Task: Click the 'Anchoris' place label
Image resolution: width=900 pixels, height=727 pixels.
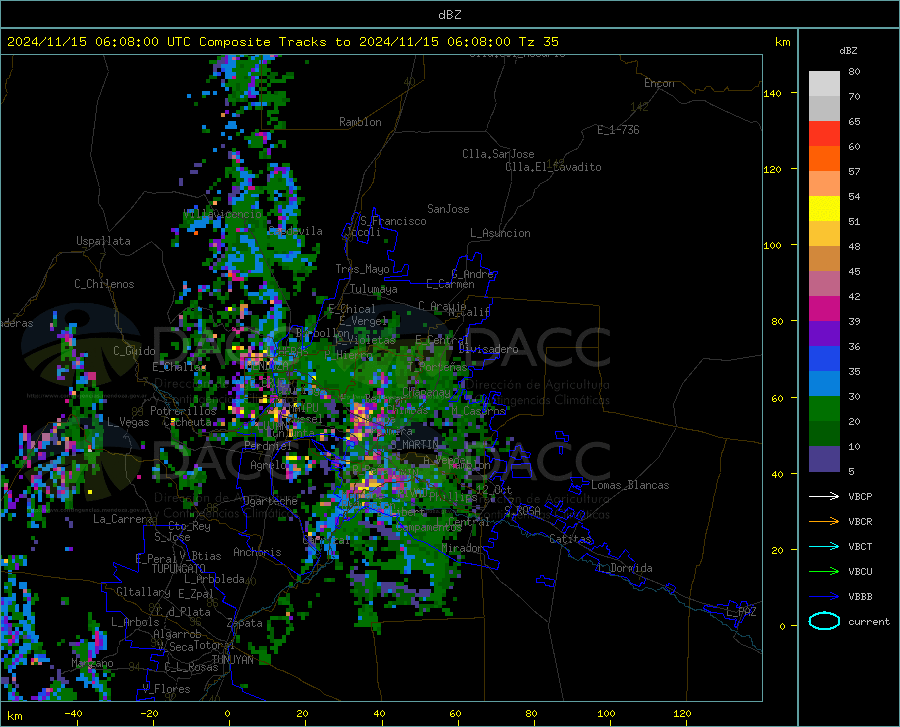Action: tap(257, 552)
